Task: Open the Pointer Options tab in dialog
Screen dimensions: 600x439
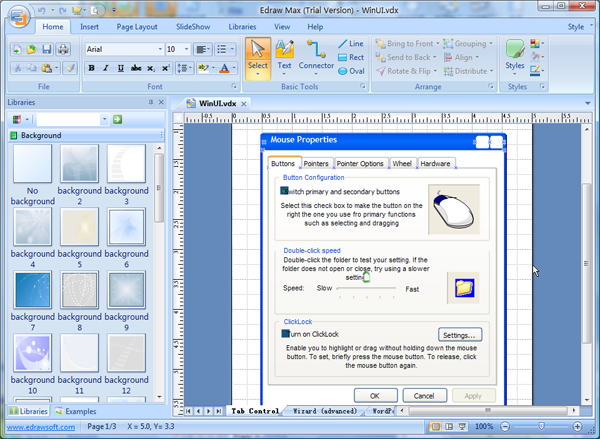Action: pos(360,163)
